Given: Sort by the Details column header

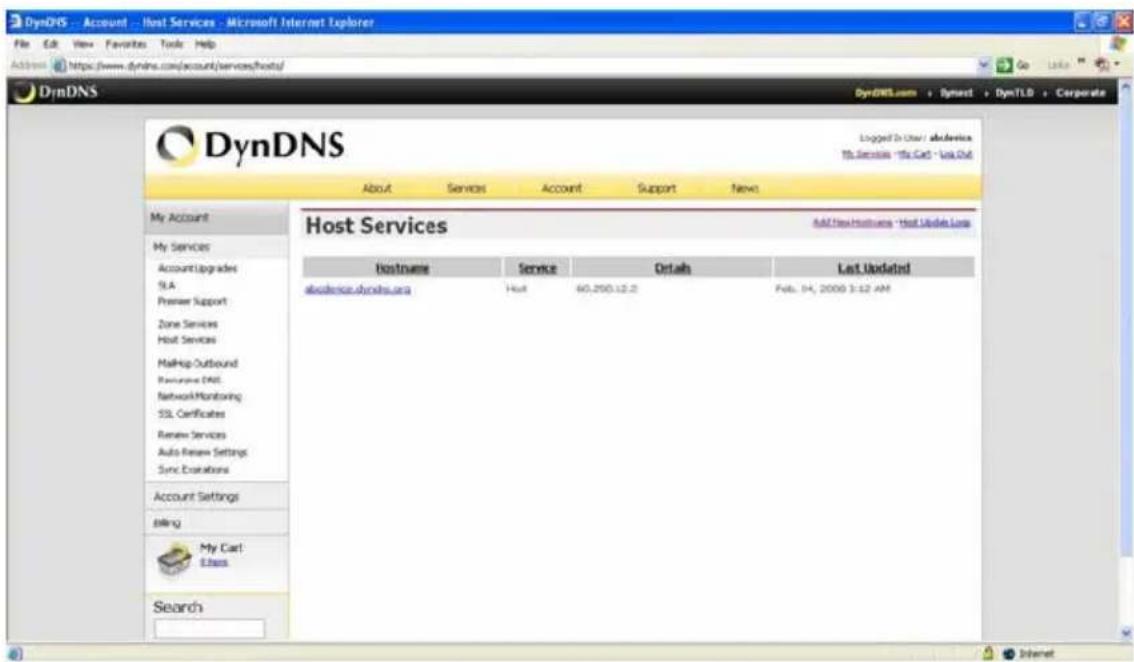Looking at the screenshot, I should [673, 268].
